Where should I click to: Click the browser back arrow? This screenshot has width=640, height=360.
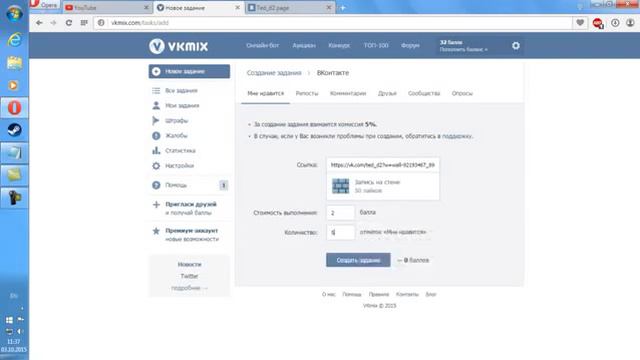coord(39,23)
